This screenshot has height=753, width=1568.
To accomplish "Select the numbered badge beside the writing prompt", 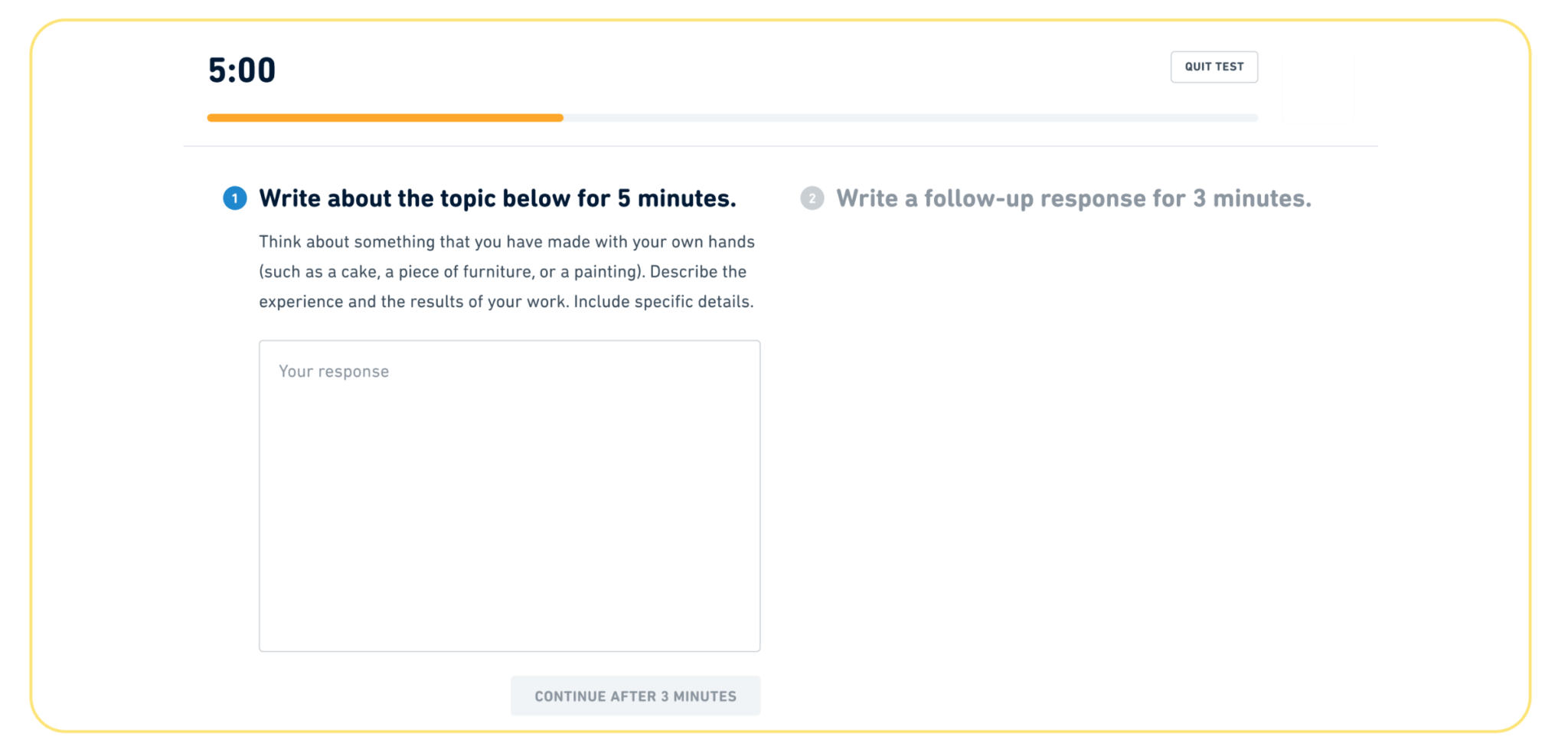I will pyautogui.click(x=235, y=198).
